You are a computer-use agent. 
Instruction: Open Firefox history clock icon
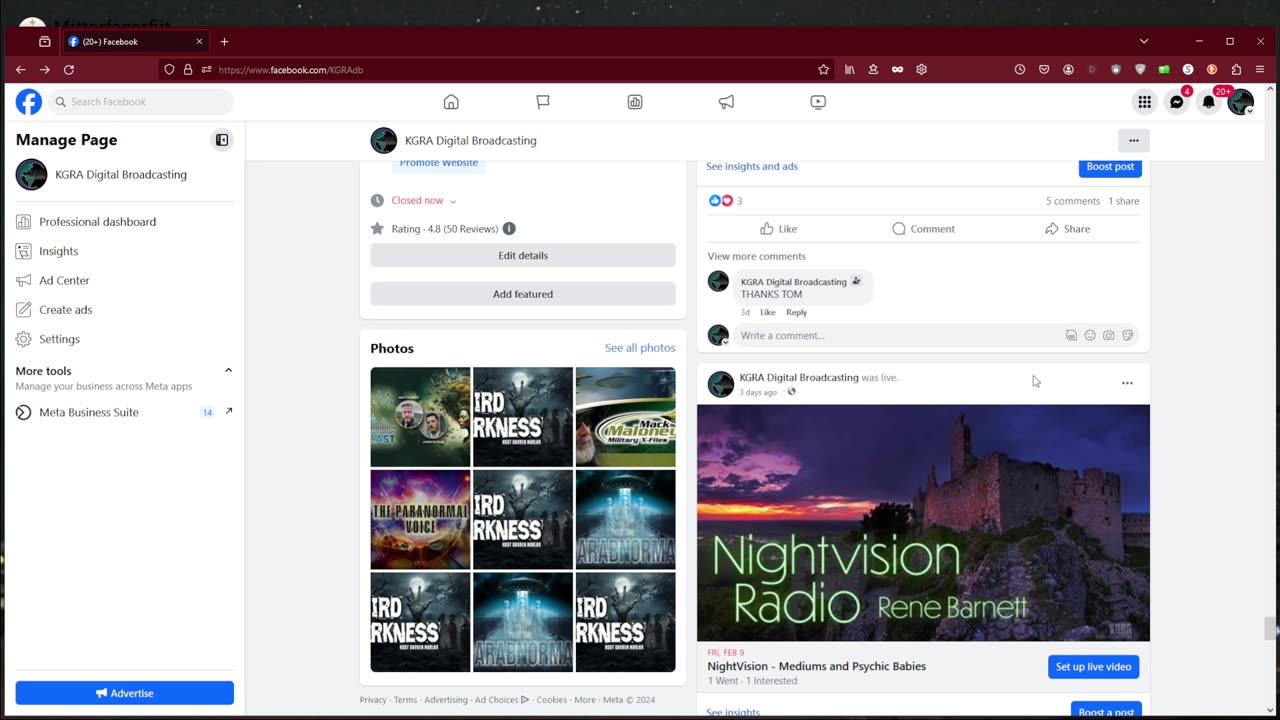point(1019,70)
